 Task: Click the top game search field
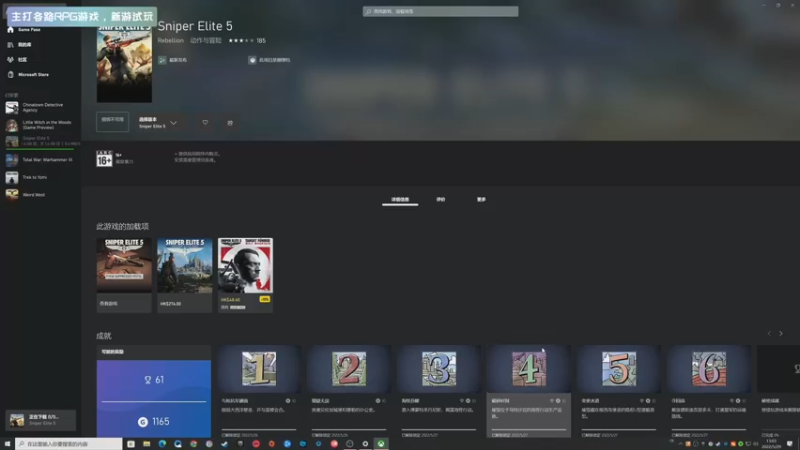pos(440,11)
